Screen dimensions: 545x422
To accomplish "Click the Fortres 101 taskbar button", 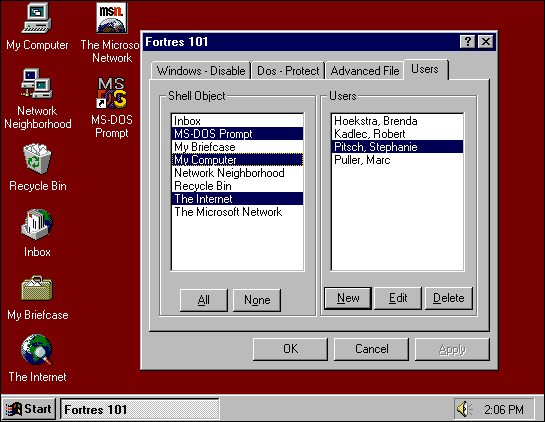I will [140, 409].
